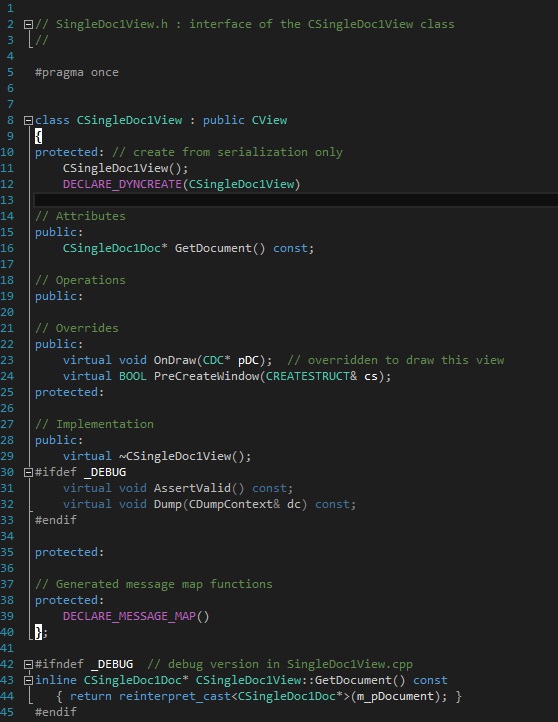Select the CView base class name
558x722 pixels.
pos(269,120)
